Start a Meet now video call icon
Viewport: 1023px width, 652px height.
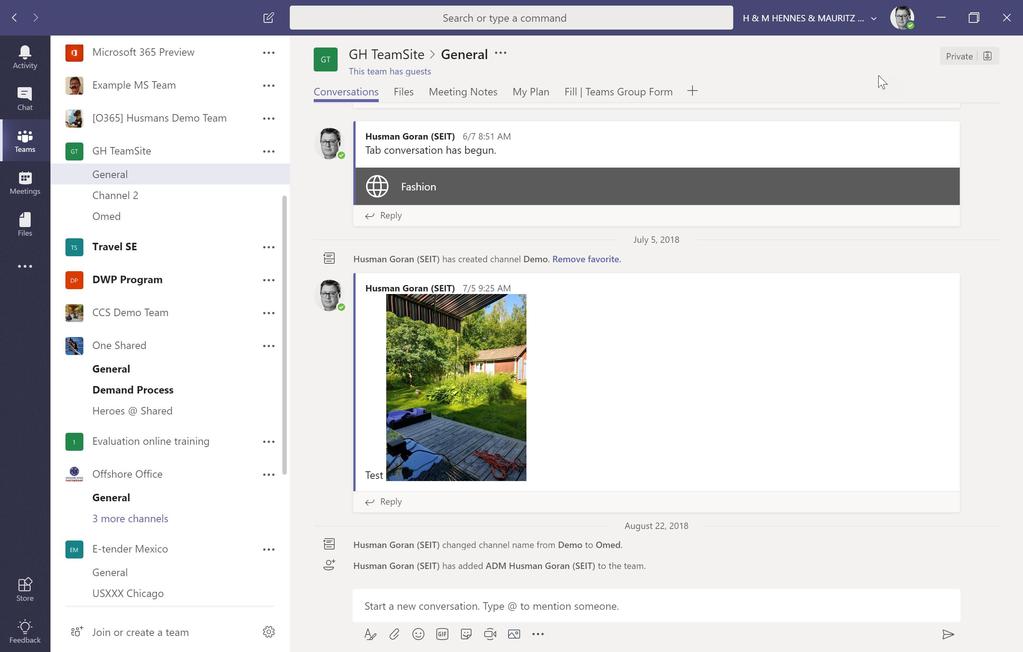(x=490, y=634)
